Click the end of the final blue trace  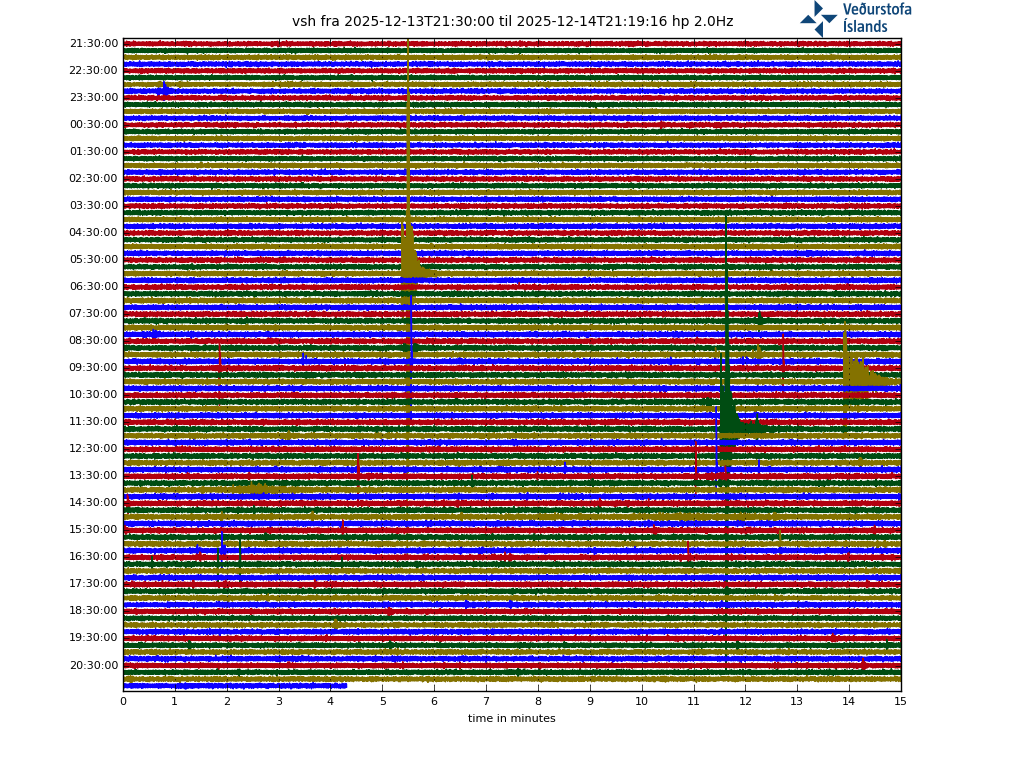(x=345, y=686)
